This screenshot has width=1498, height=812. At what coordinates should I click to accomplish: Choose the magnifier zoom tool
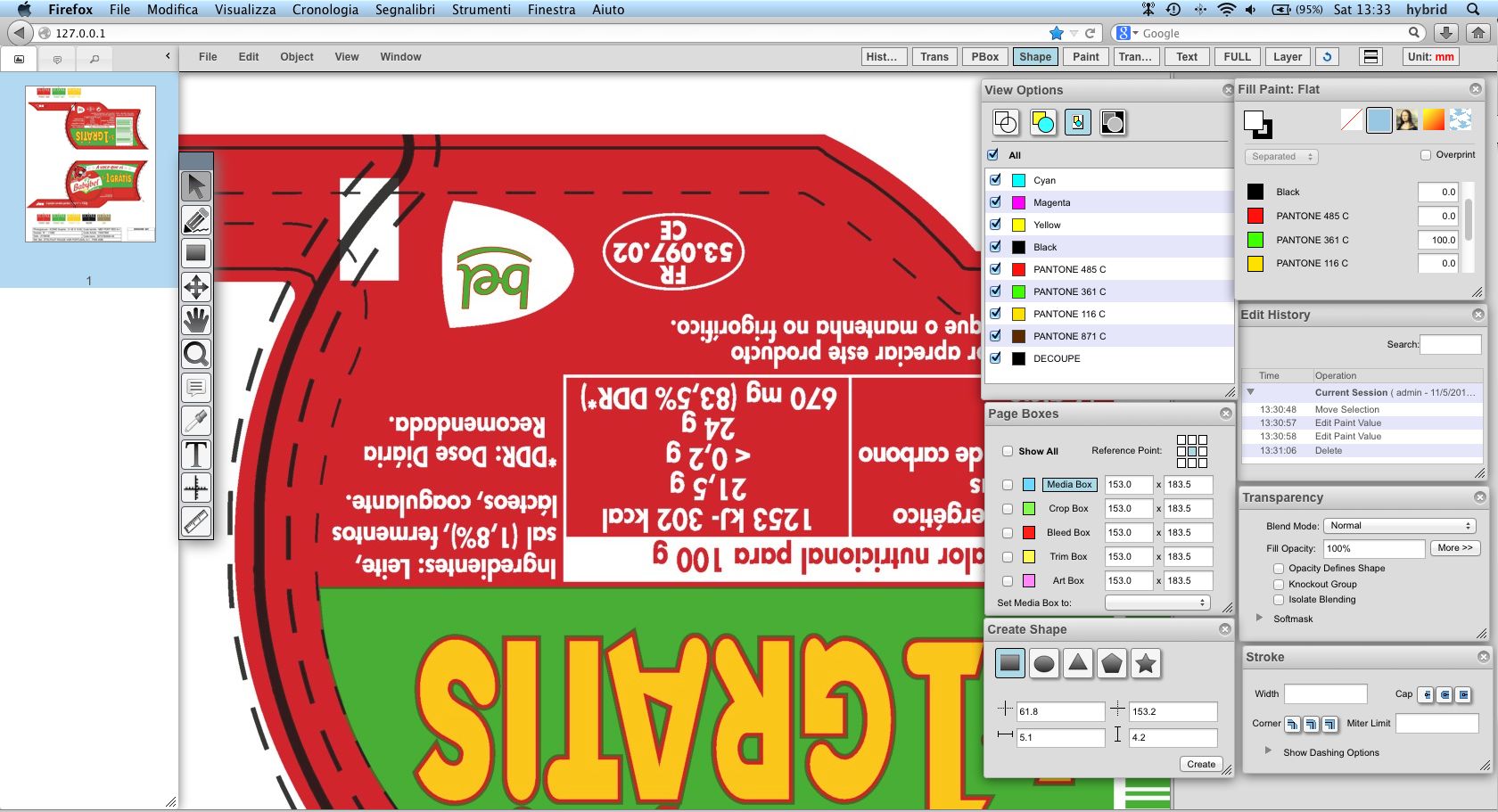tap(196, 354)
